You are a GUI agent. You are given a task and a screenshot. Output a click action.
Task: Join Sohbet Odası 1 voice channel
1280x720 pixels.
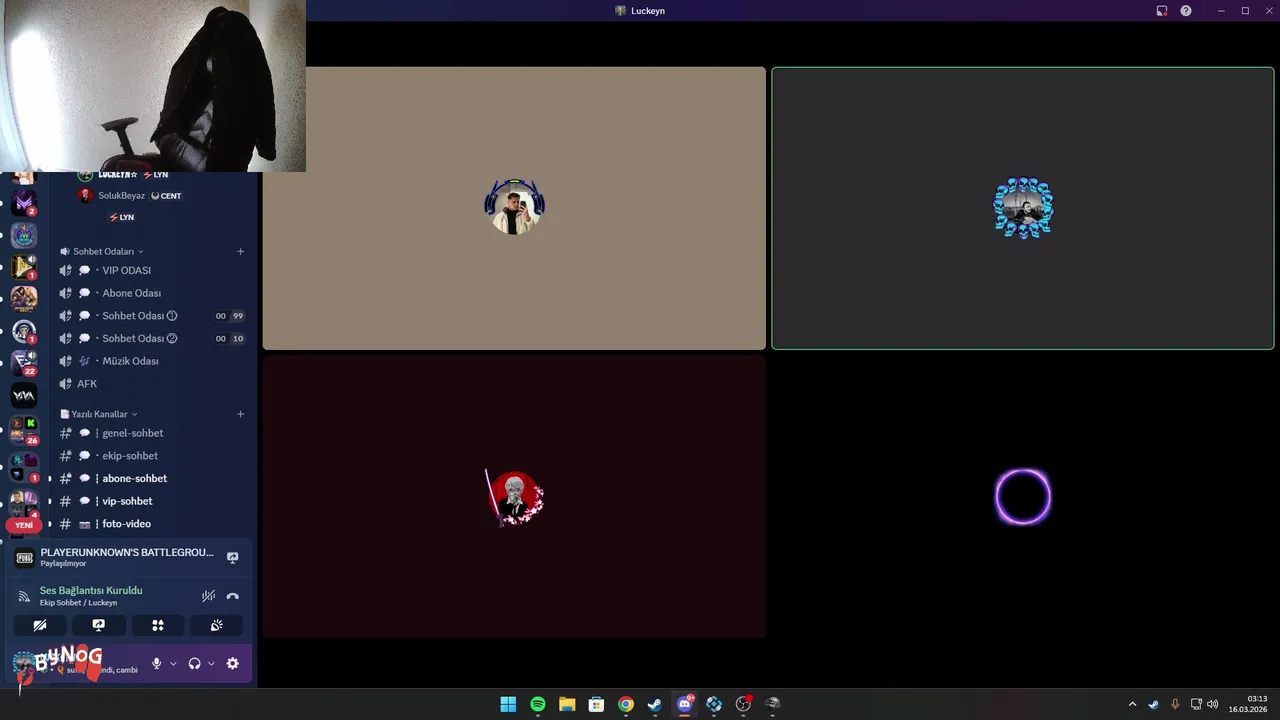tap(151, 316)
